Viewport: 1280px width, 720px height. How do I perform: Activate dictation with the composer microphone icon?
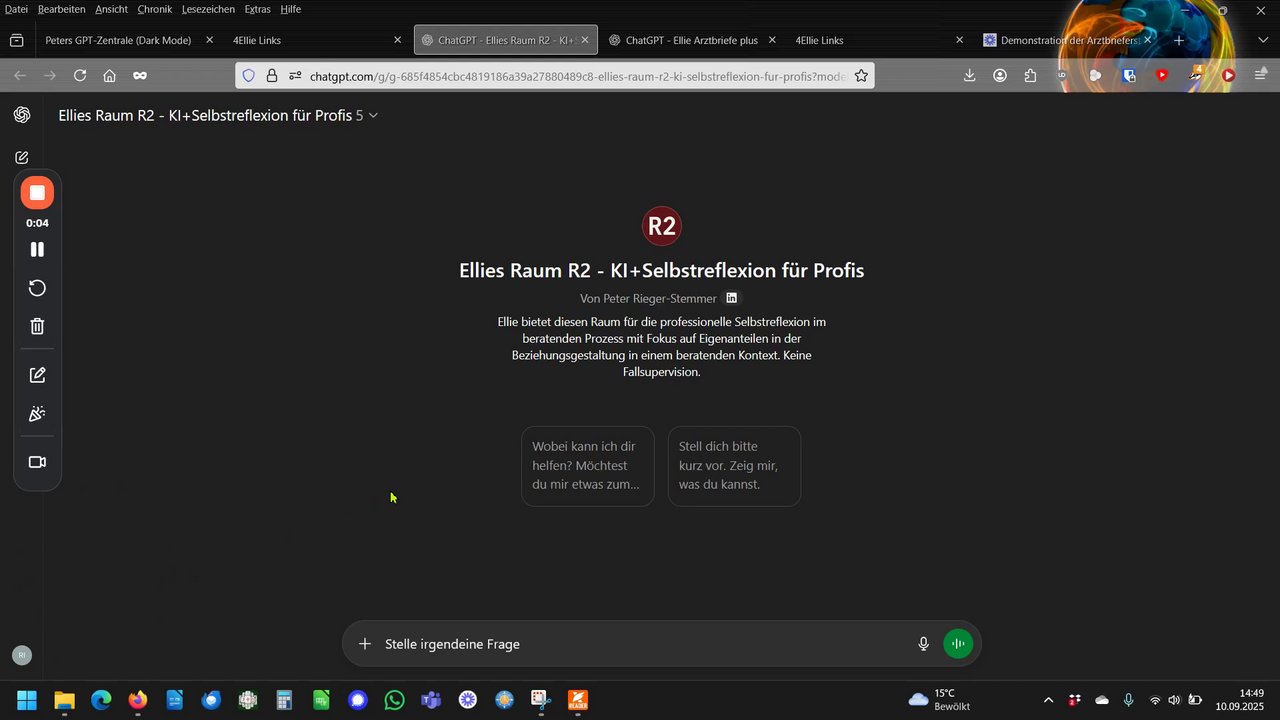[924, 644]
